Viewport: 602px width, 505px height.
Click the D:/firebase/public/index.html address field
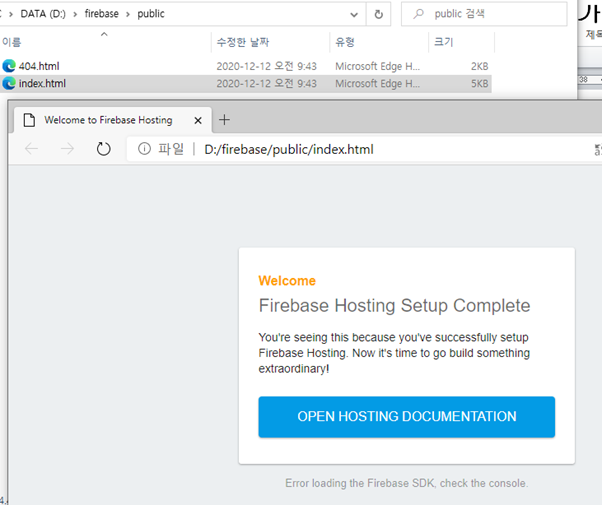click(x=289, y=149)
